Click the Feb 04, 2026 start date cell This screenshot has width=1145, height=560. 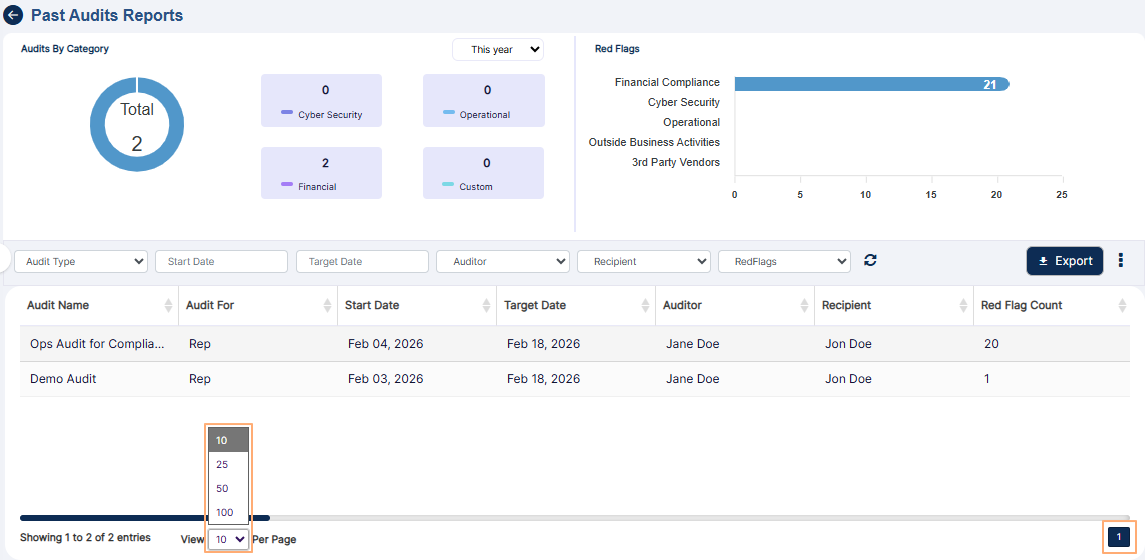pos(386,344)
